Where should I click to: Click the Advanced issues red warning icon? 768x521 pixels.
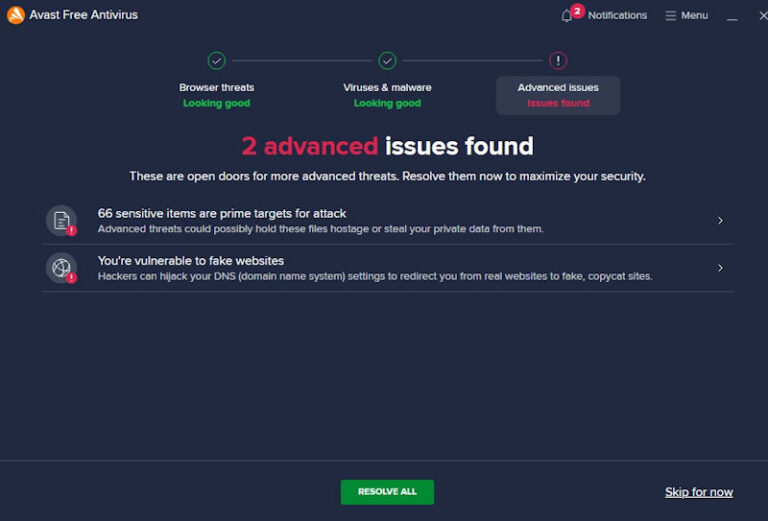pyautogui.click(x=558, y=61)
